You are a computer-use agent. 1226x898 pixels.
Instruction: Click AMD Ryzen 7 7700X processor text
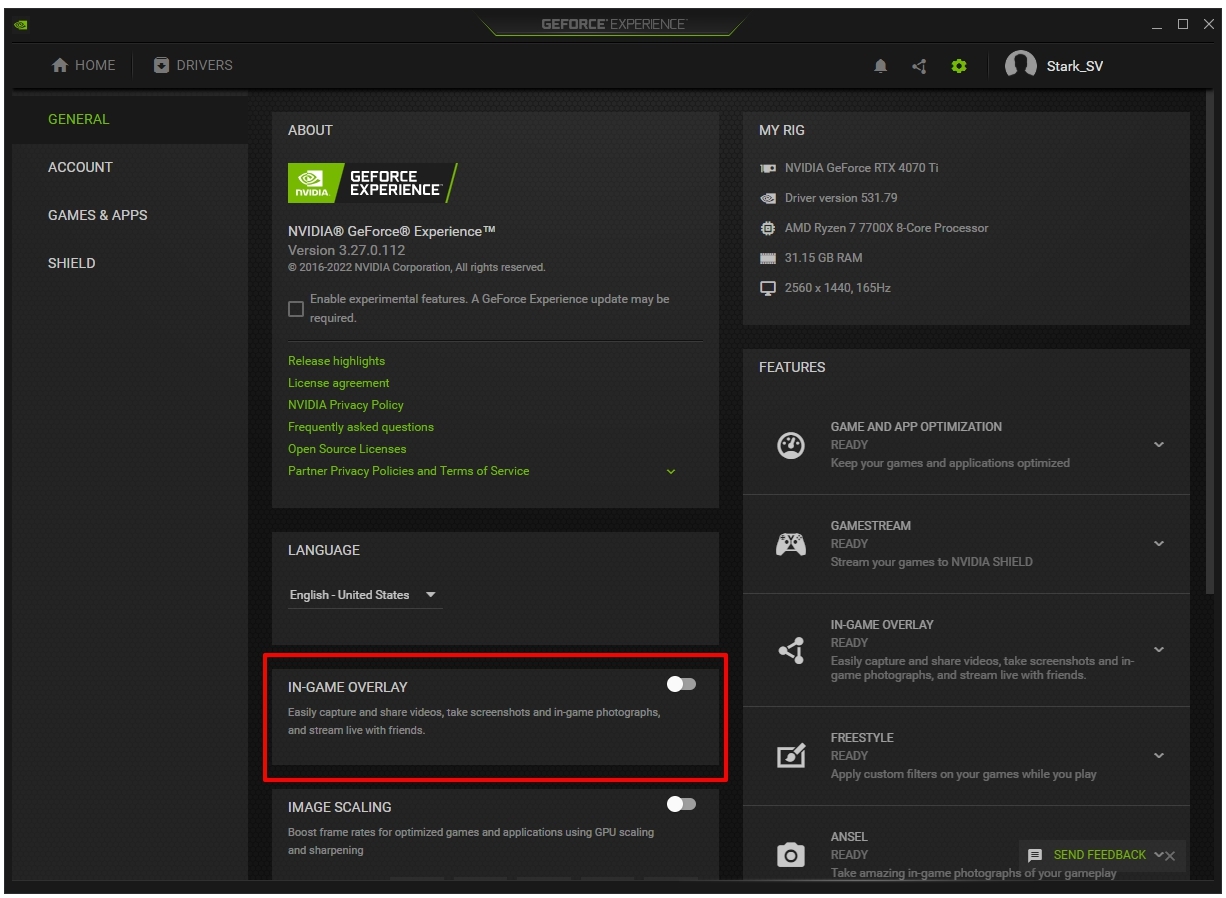(887, 228)
